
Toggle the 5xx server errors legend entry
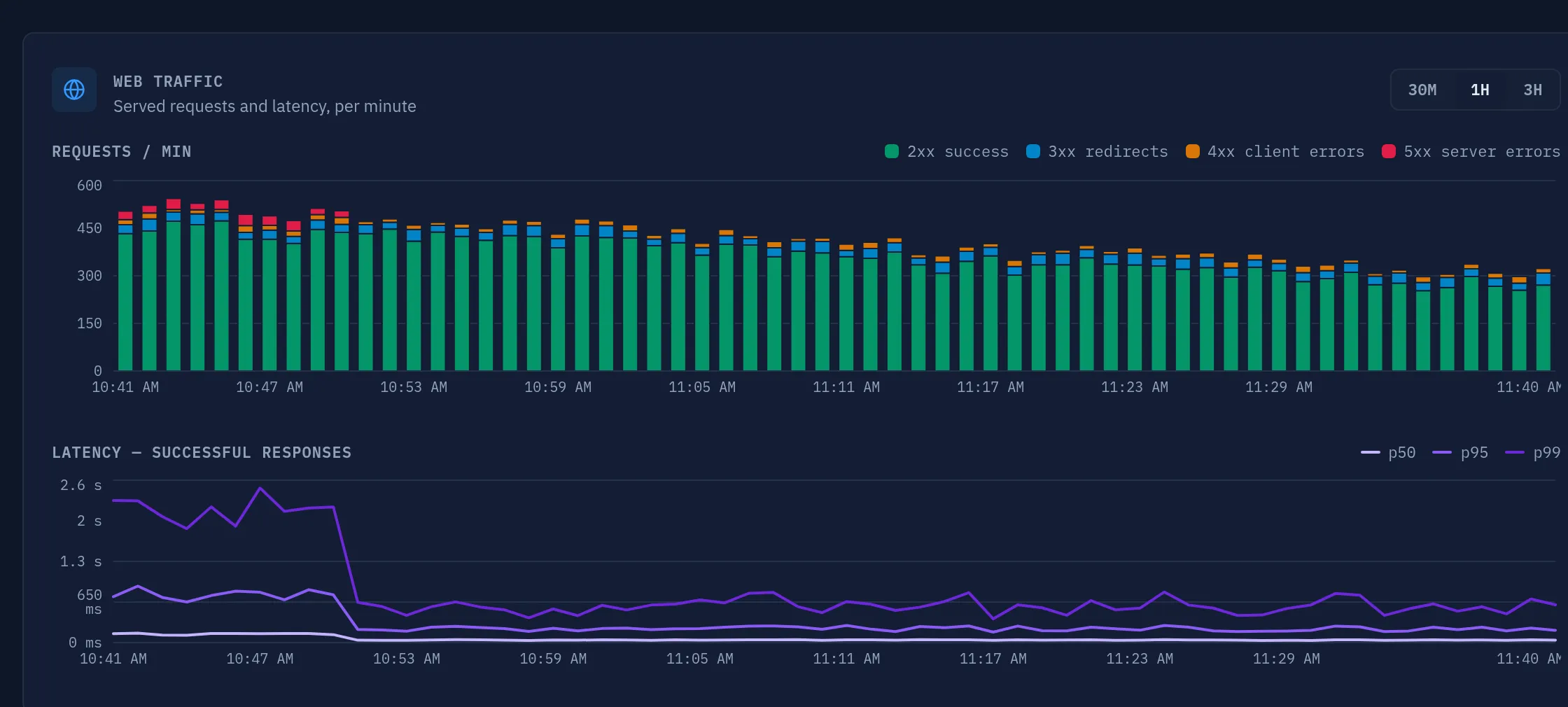pos(1471,152)
